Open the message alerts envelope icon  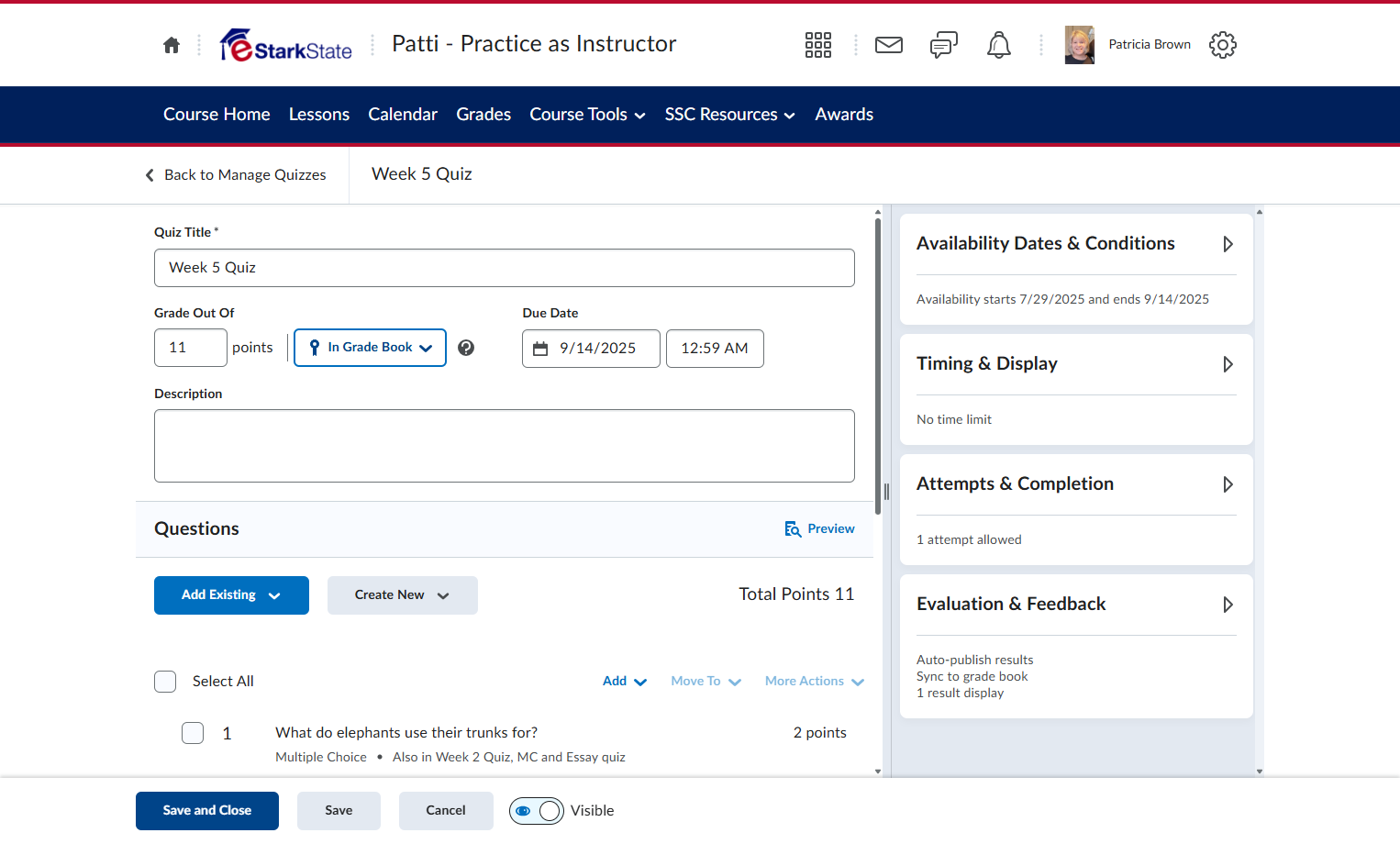click(x=889, y=45)
